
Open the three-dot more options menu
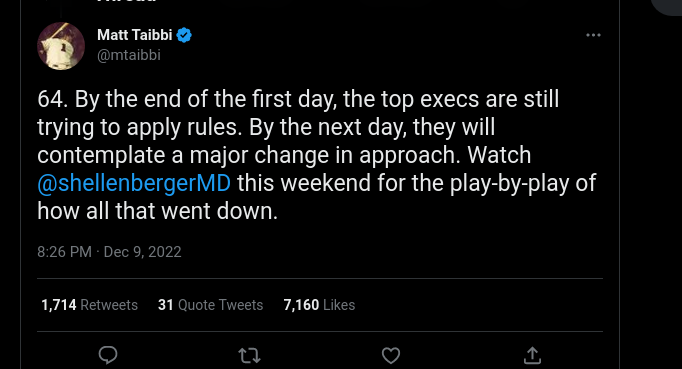point(593,35)
